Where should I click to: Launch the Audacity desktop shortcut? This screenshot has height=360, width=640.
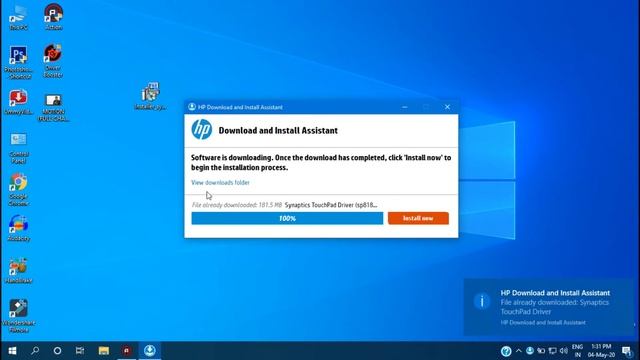click(18, 228)
